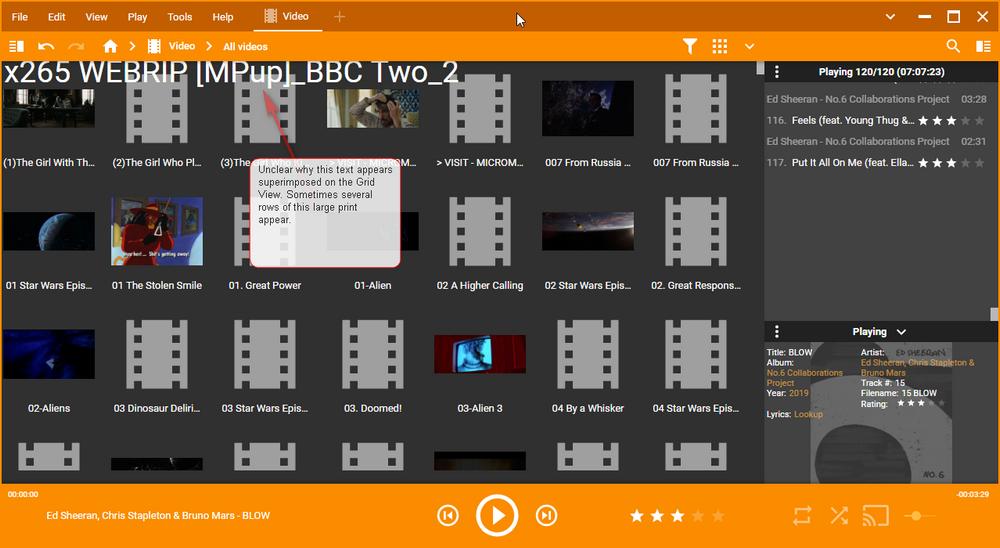This screenshot has width=1000, height=548.
Task: Expand the Playing panel dropdown chevron
Action: [901, 332]
